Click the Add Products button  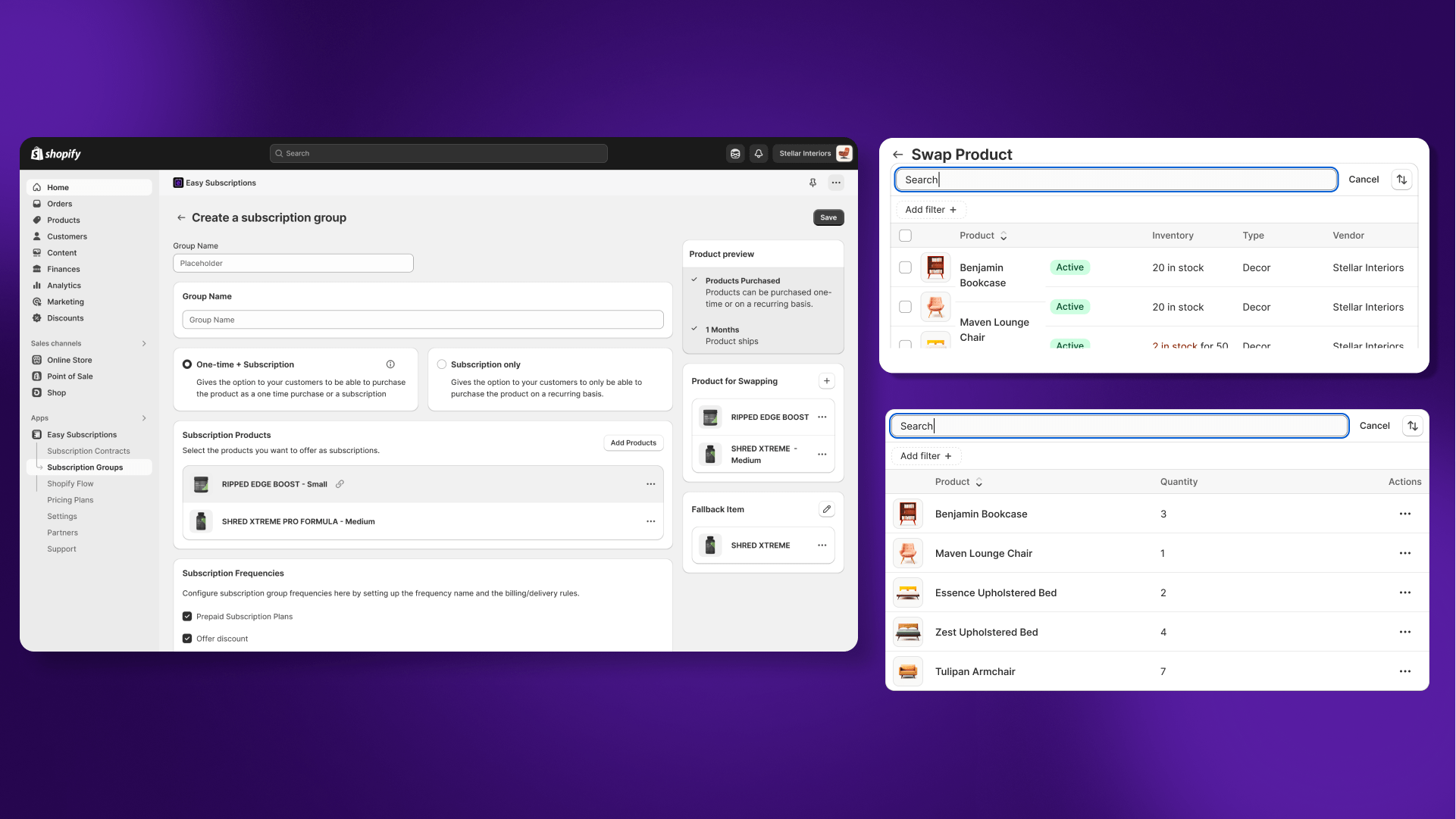pyautogui.click(x=633, y=443)
